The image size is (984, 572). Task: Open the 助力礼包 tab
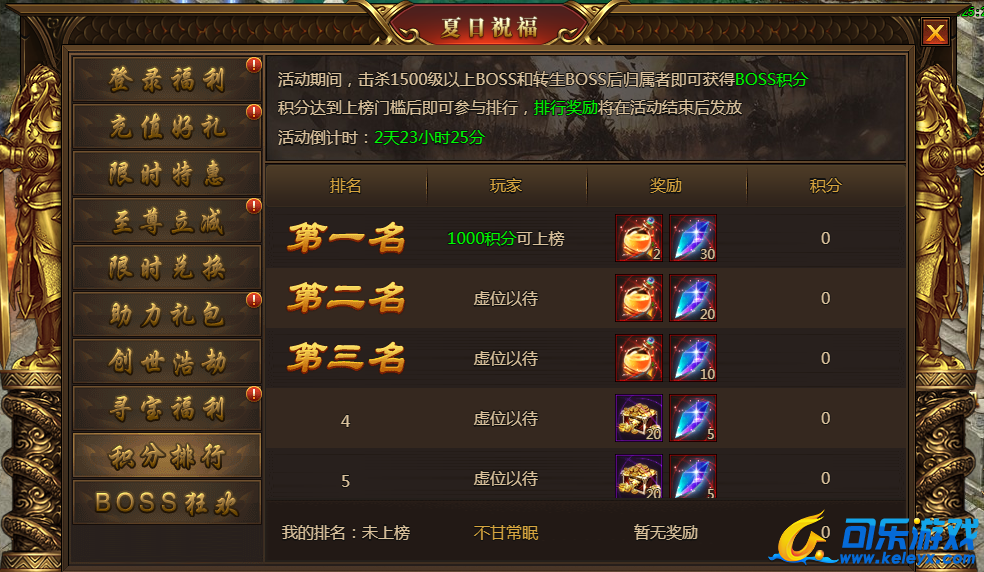click(167, 315)
